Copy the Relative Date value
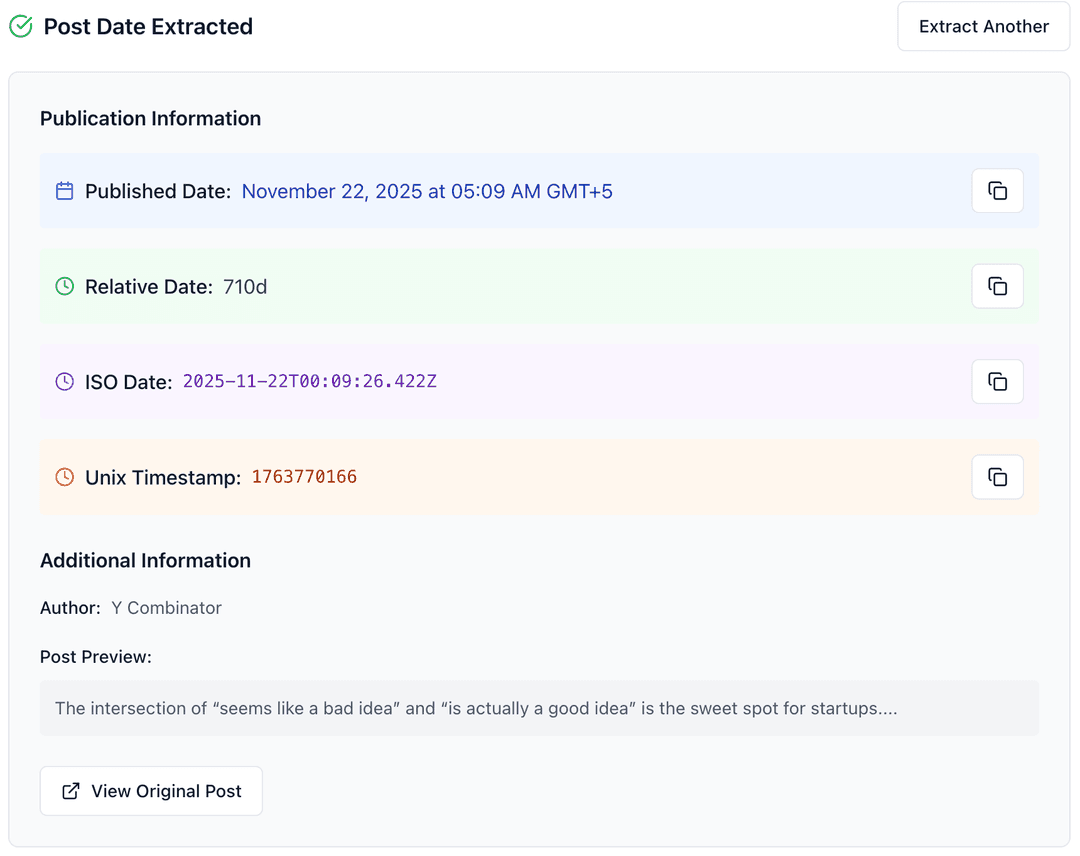1080x856 pixels. [x=997, y=287]
